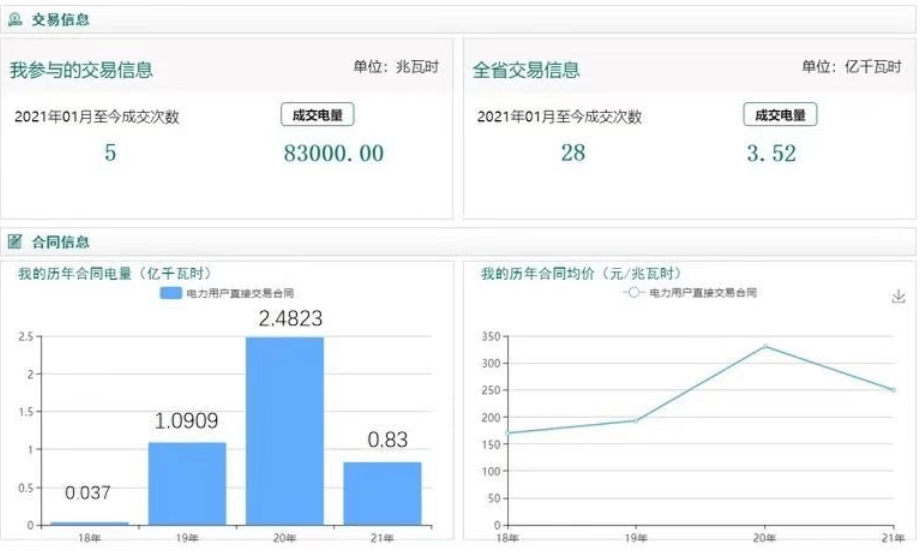Open the provincial transaction count 28

click(x=573, y=153)
